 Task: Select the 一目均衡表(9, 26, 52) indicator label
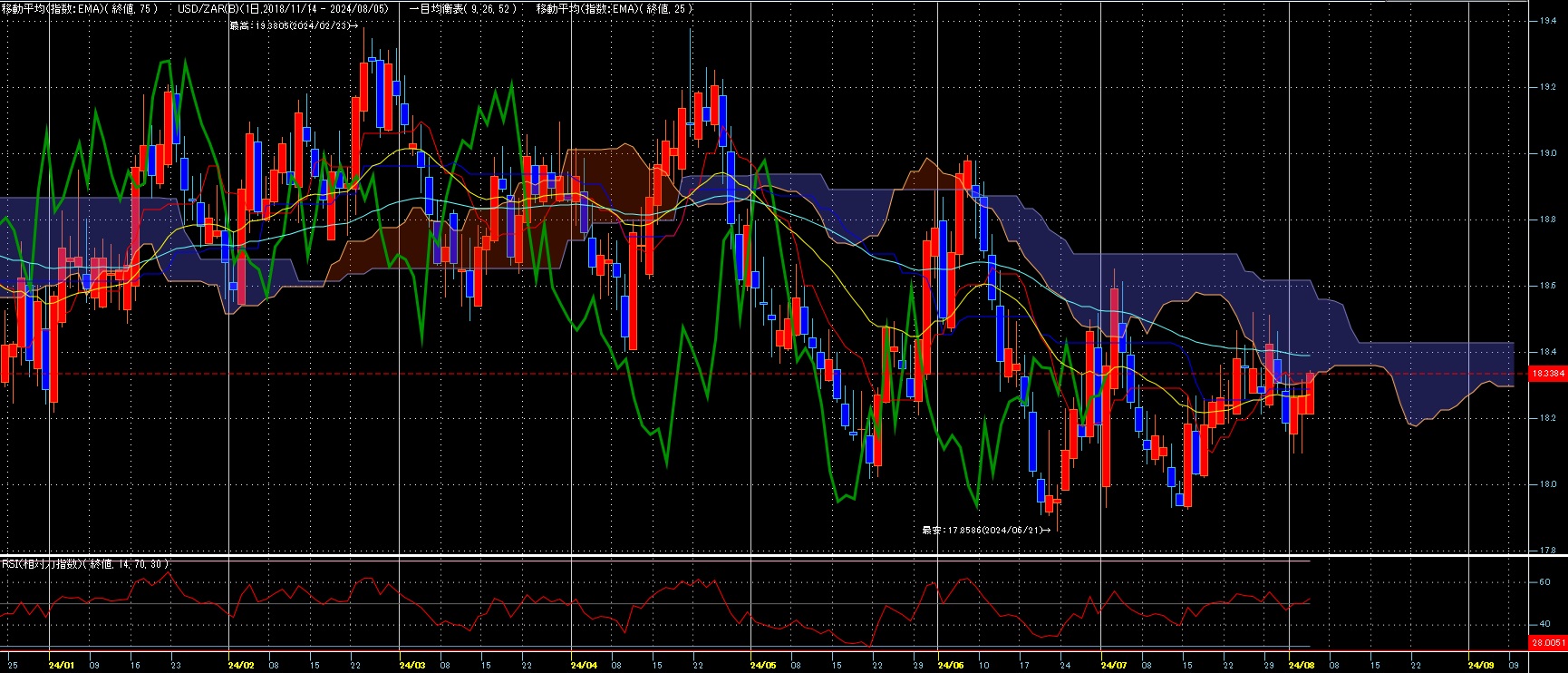pos(463,8)
